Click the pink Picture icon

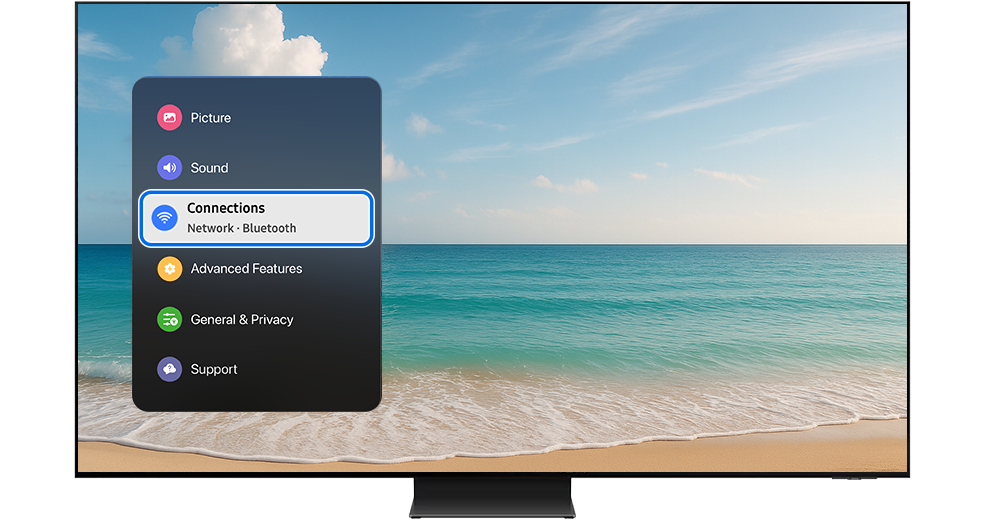[170, 117]
